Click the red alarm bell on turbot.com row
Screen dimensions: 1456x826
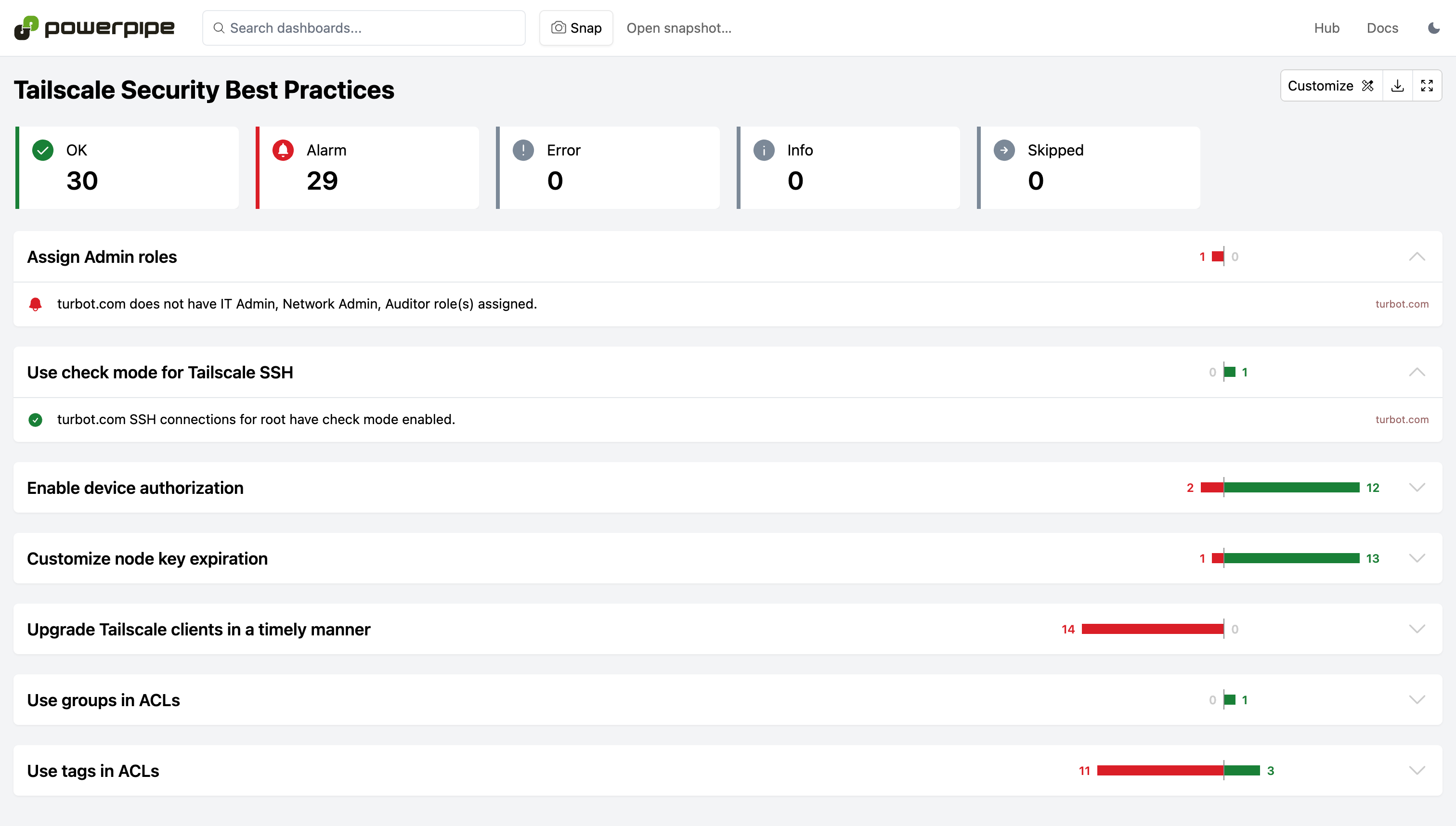35,304
